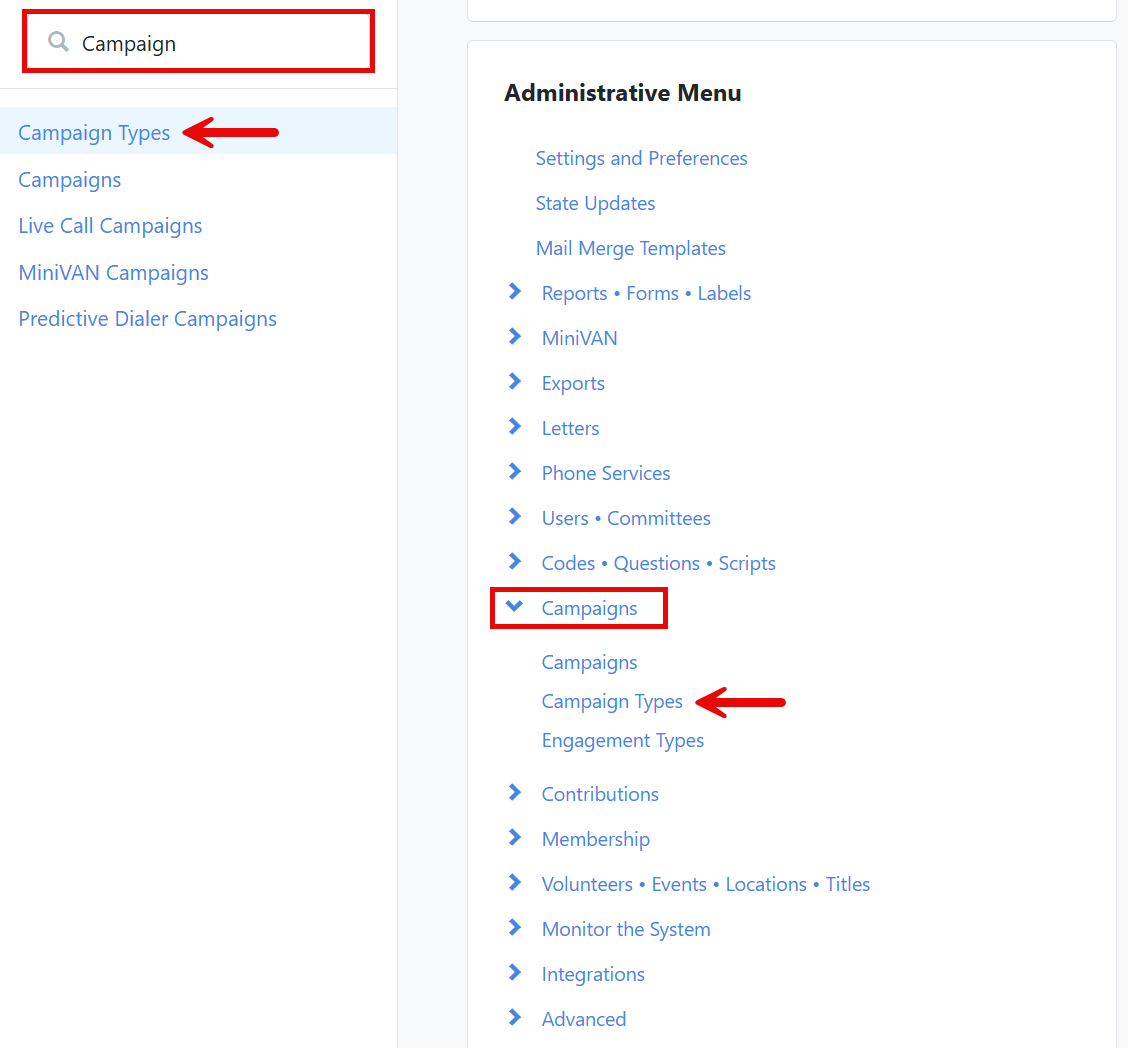The height and width of the screenshot is (1048, 1128).
Task: Expand the Reports • Forms • Labels section
Action: (x=514, y=291)
